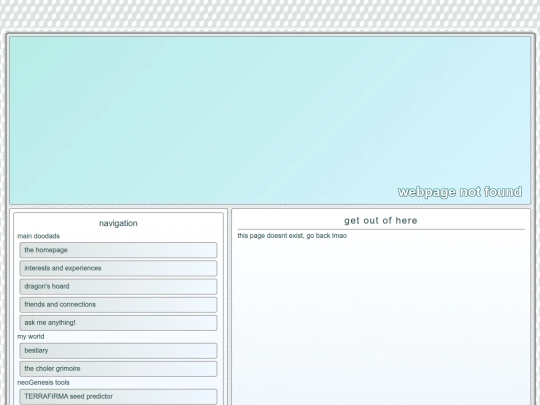Click the 'webpage not found' banner title
The height and width of the screenshot is (405, 540).
[x=460, y=192]
